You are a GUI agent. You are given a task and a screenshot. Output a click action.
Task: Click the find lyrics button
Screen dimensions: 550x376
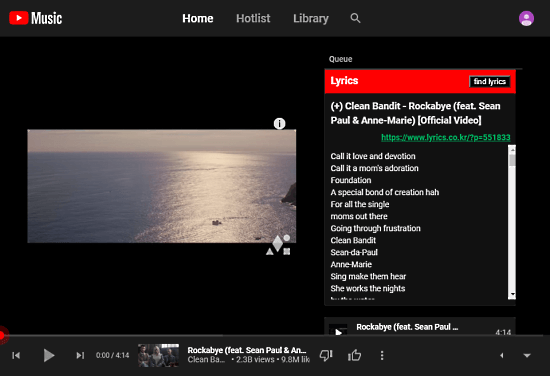[490, 81]
